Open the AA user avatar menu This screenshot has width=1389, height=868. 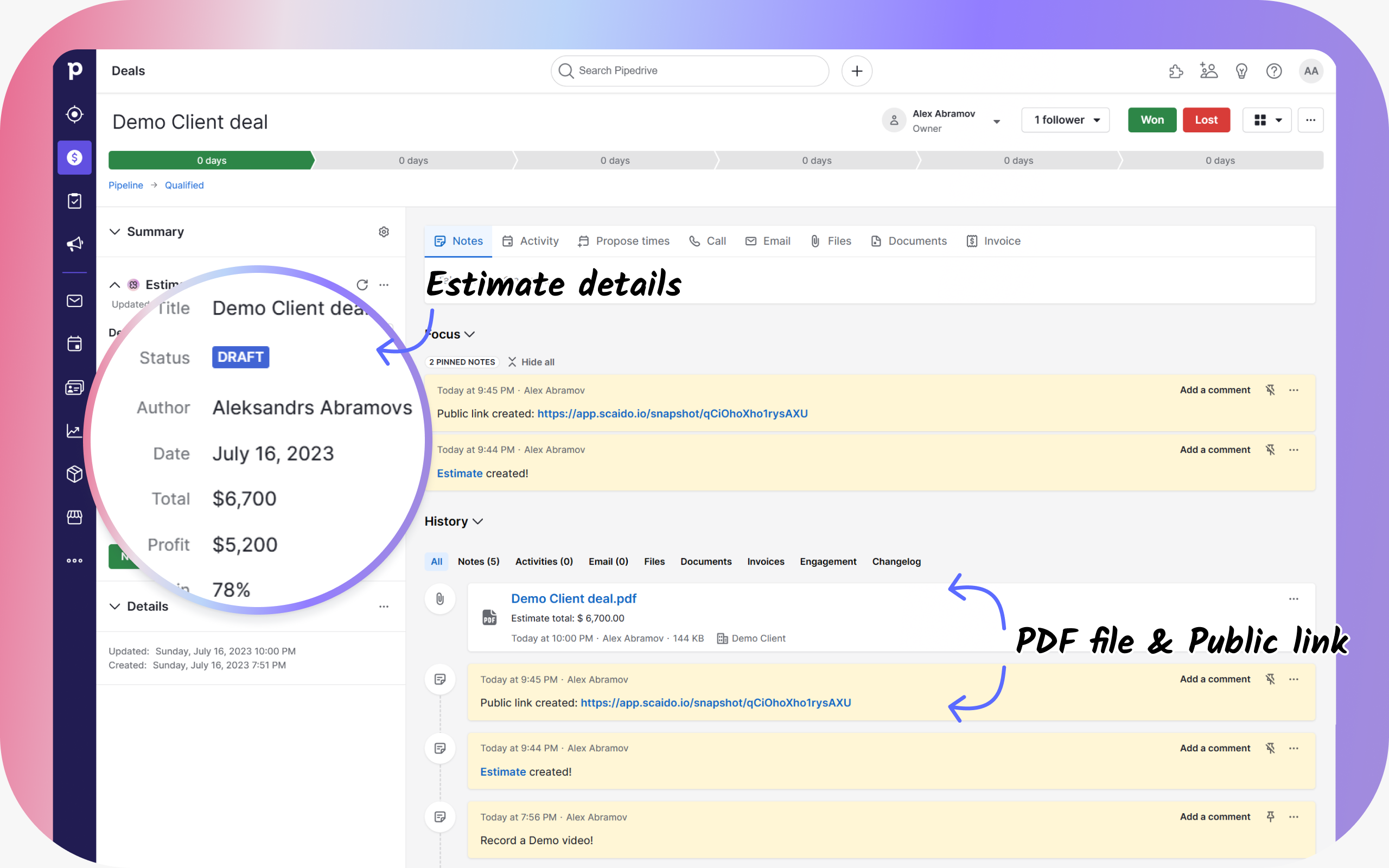1311,71
